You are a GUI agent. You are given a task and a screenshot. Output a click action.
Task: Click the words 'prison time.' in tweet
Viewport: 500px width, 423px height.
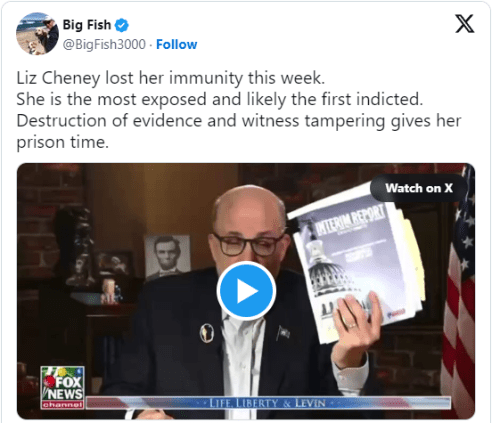63,142
